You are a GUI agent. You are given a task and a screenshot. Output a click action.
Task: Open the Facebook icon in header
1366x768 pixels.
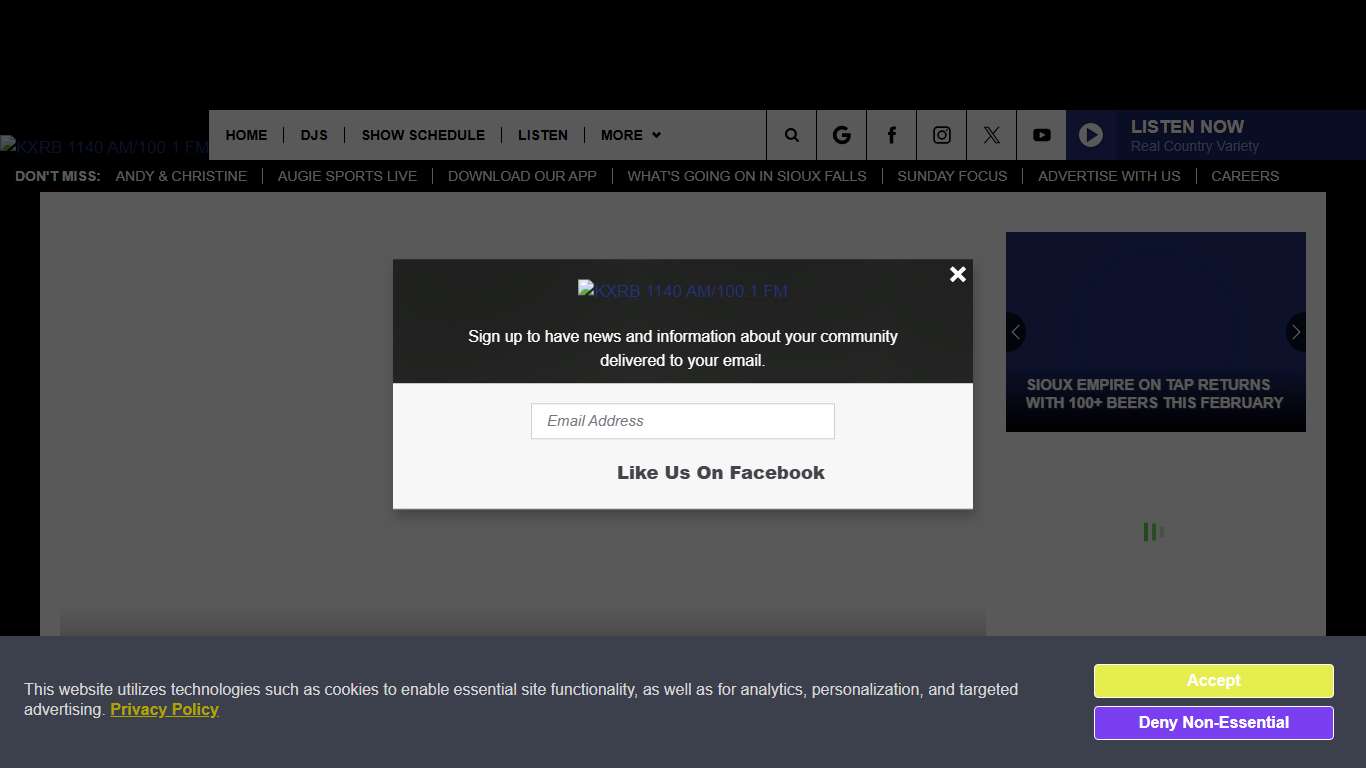tap(891, 135)
